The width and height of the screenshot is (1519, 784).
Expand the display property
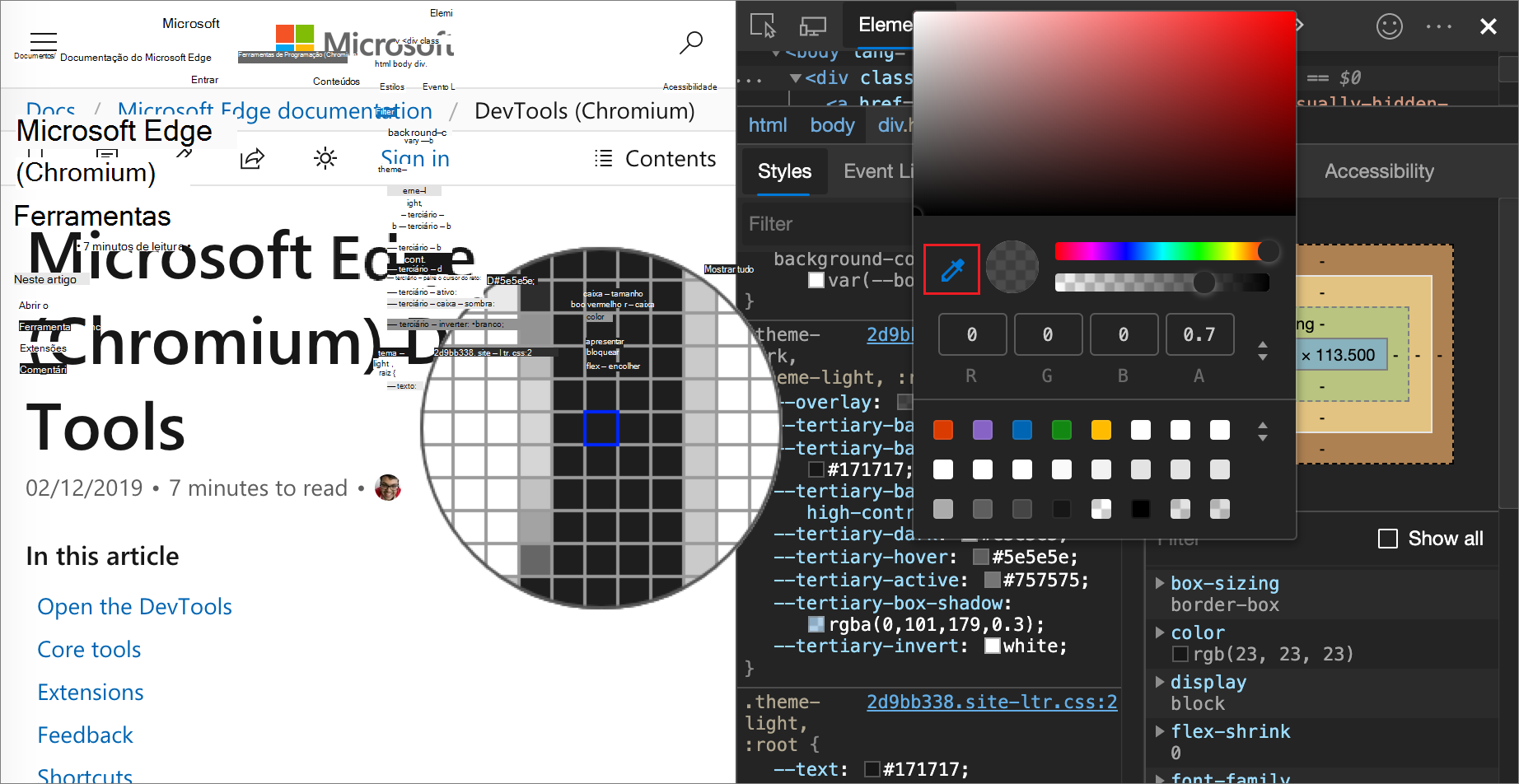[1159, 682]
